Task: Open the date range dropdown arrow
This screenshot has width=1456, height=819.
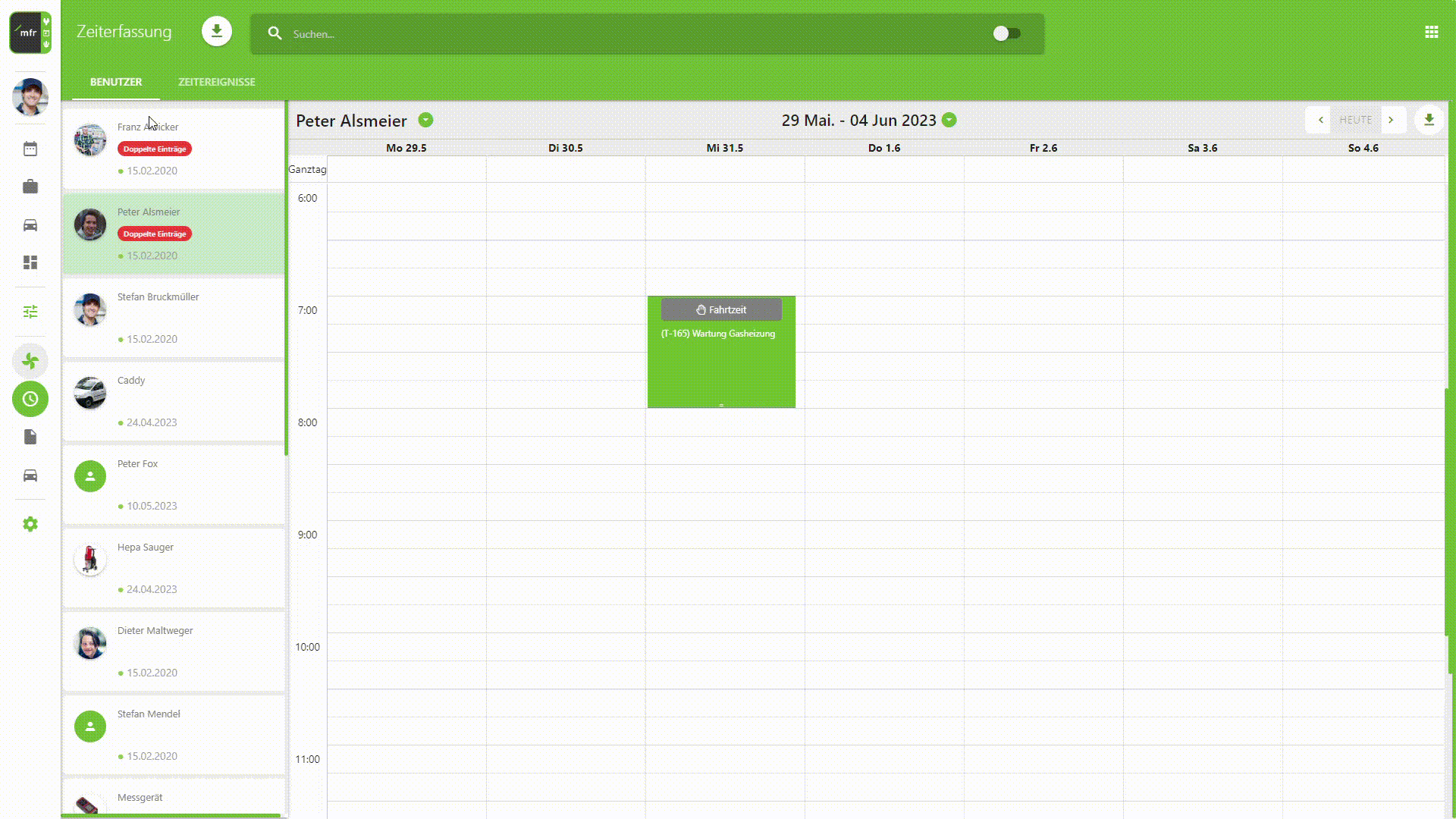Action: [x=949, y=120]
